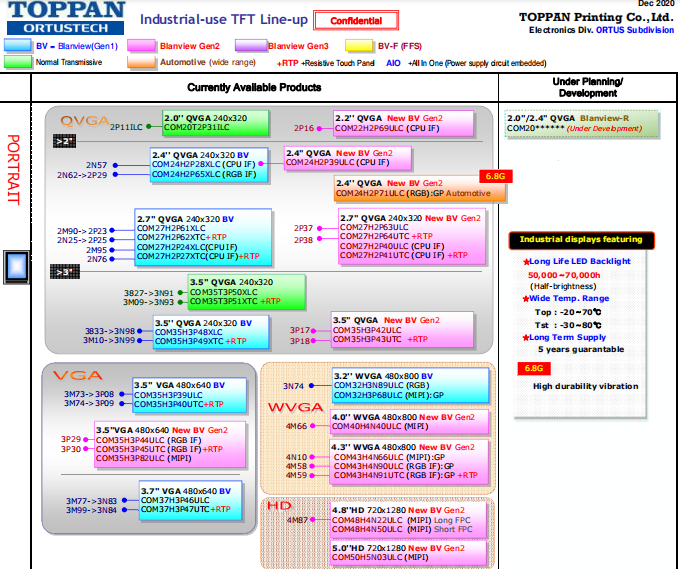Click COM43H4N66ULC (MIPI):GP model

389,458
